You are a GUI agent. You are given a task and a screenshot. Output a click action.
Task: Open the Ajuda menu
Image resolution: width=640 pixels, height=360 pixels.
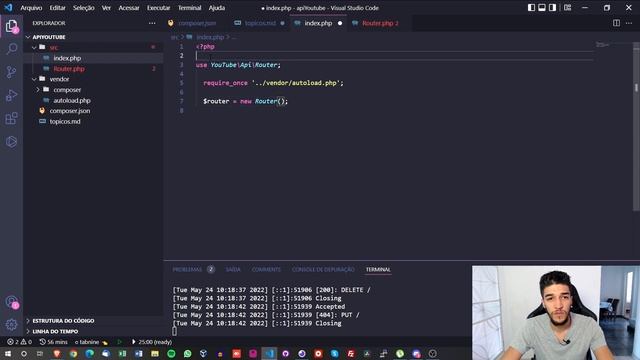point(217,8)
